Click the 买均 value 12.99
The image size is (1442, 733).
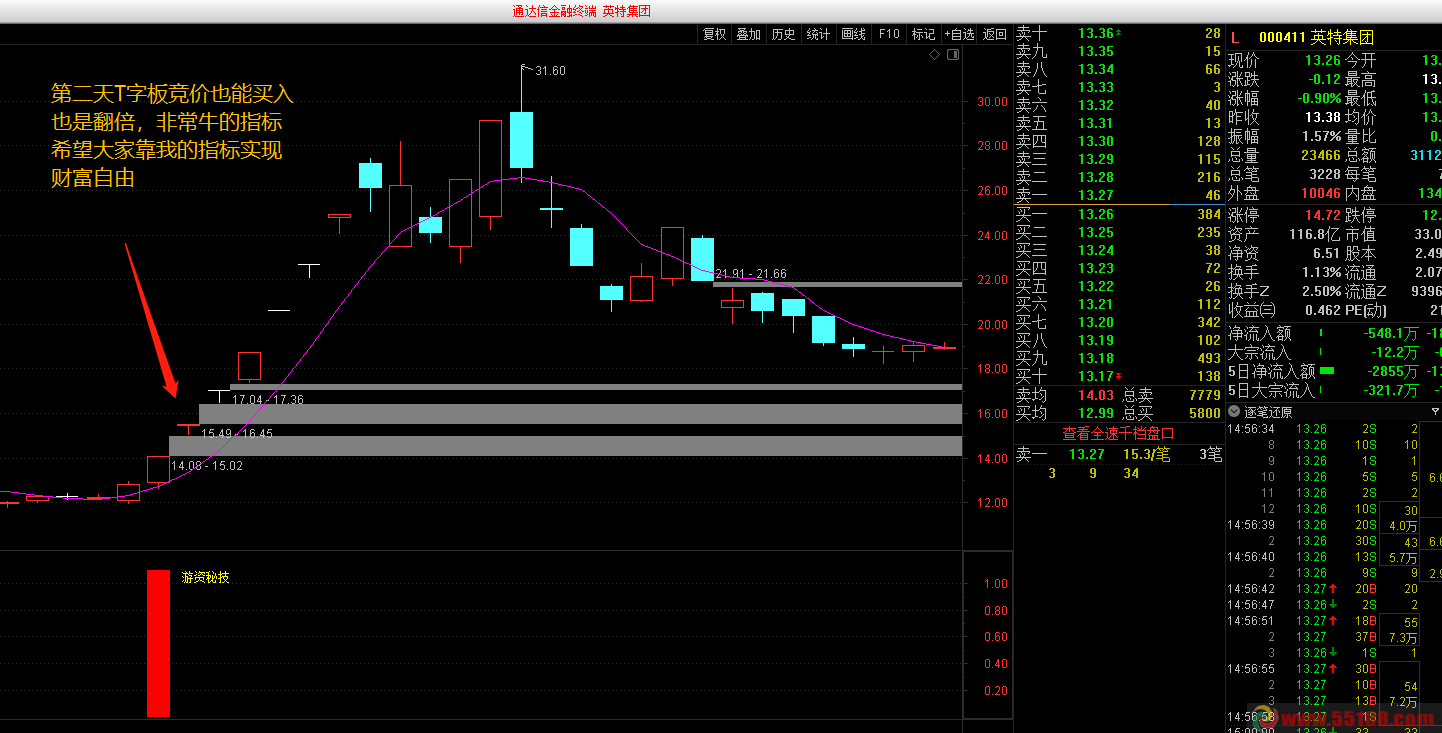click(1095, 412)
